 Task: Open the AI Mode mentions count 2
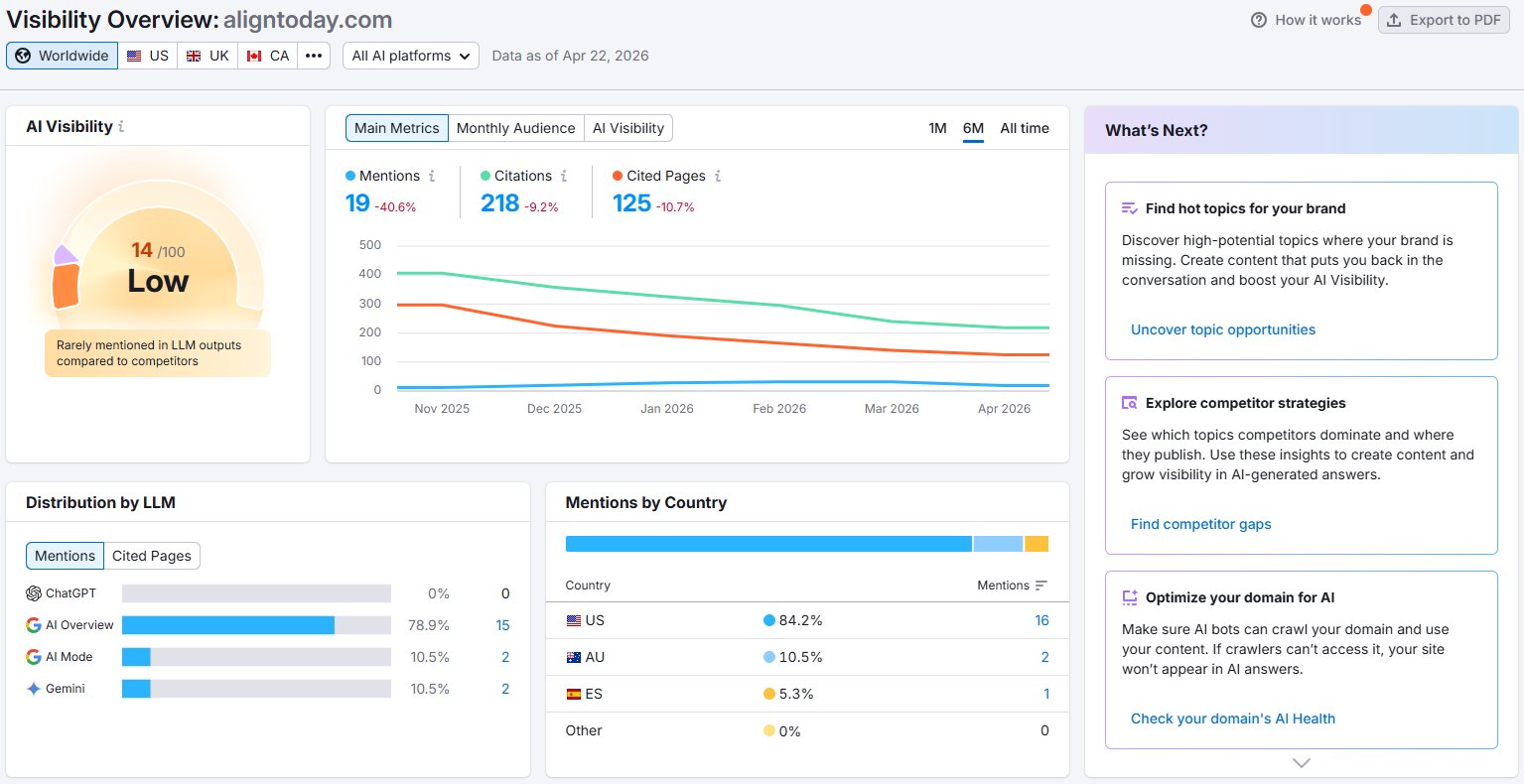click(505, 657)
